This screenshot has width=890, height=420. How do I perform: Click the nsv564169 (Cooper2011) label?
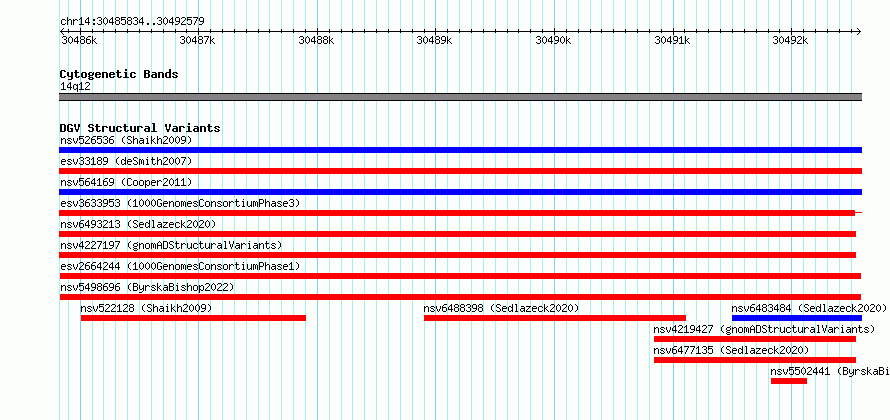click(127, 182)
